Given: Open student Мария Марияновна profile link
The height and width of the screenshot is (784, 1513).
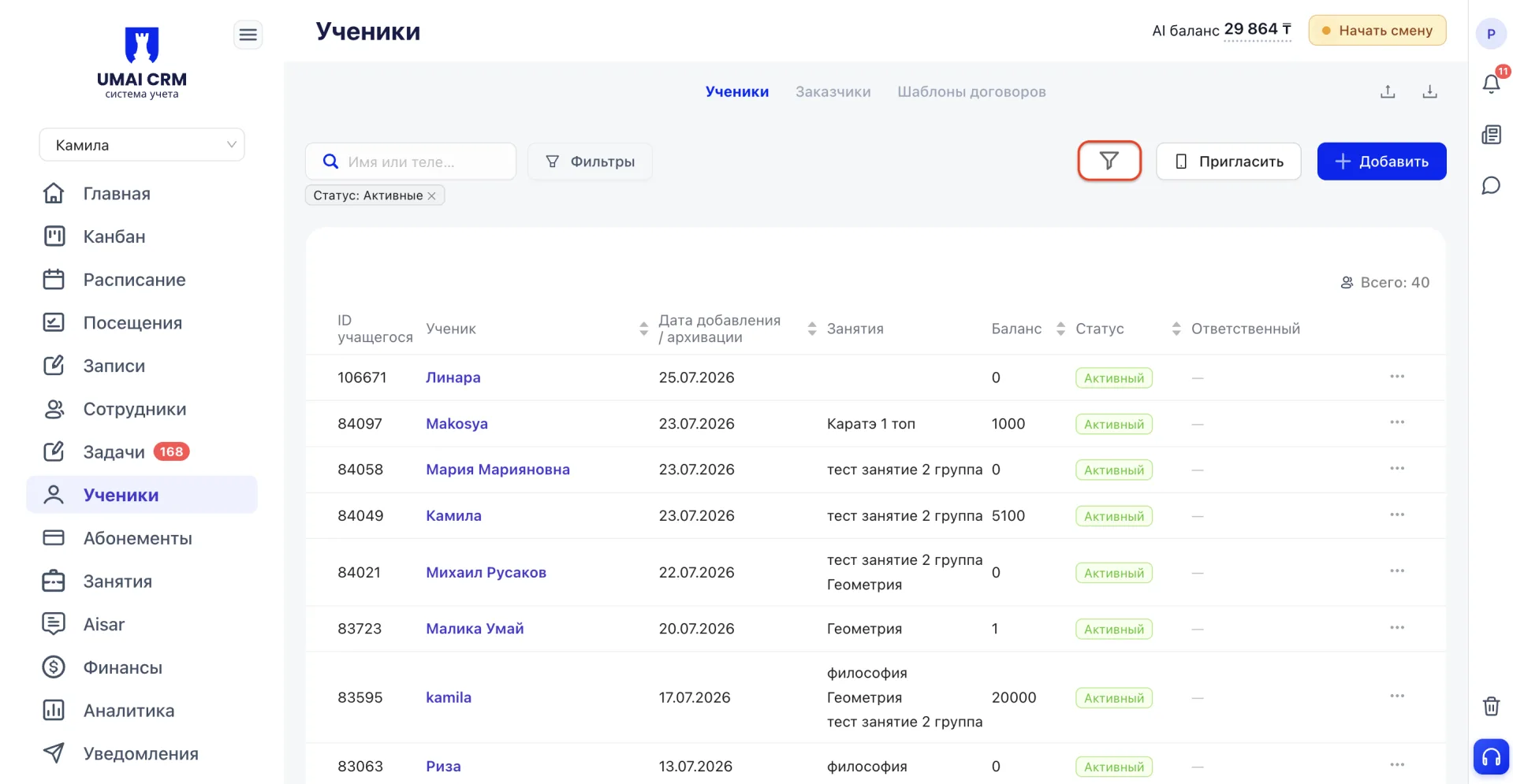Looking at the screenshot, I should point(498,470).
